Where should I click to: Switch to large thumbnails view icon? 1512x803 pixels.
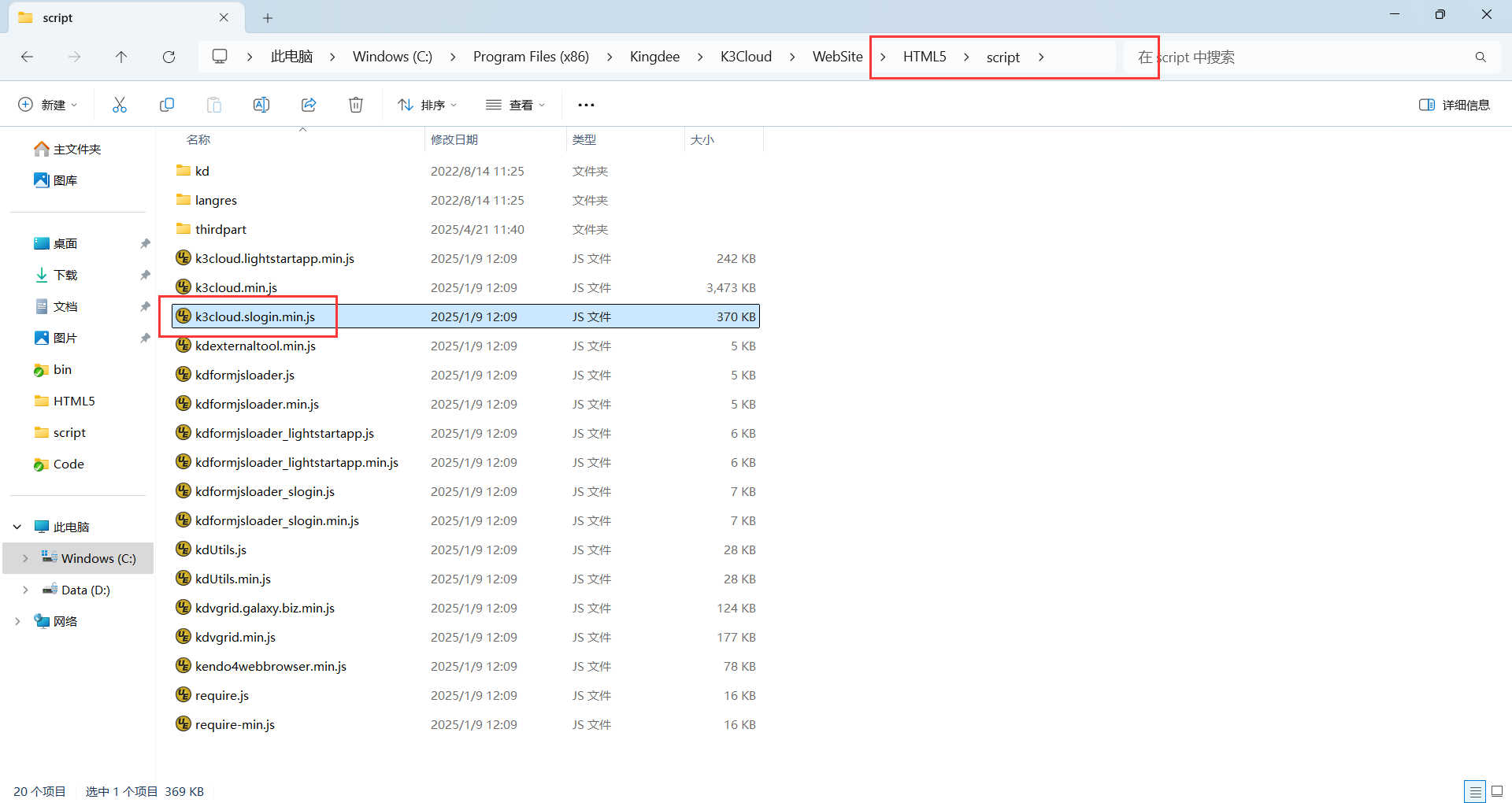coord(1497,791)
